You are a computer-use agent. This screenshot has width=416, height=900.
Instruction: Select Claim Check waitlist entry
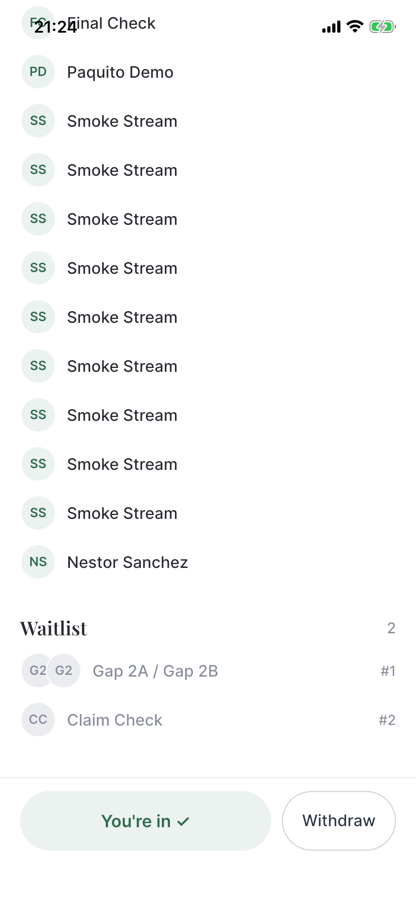tap(208, 720)
